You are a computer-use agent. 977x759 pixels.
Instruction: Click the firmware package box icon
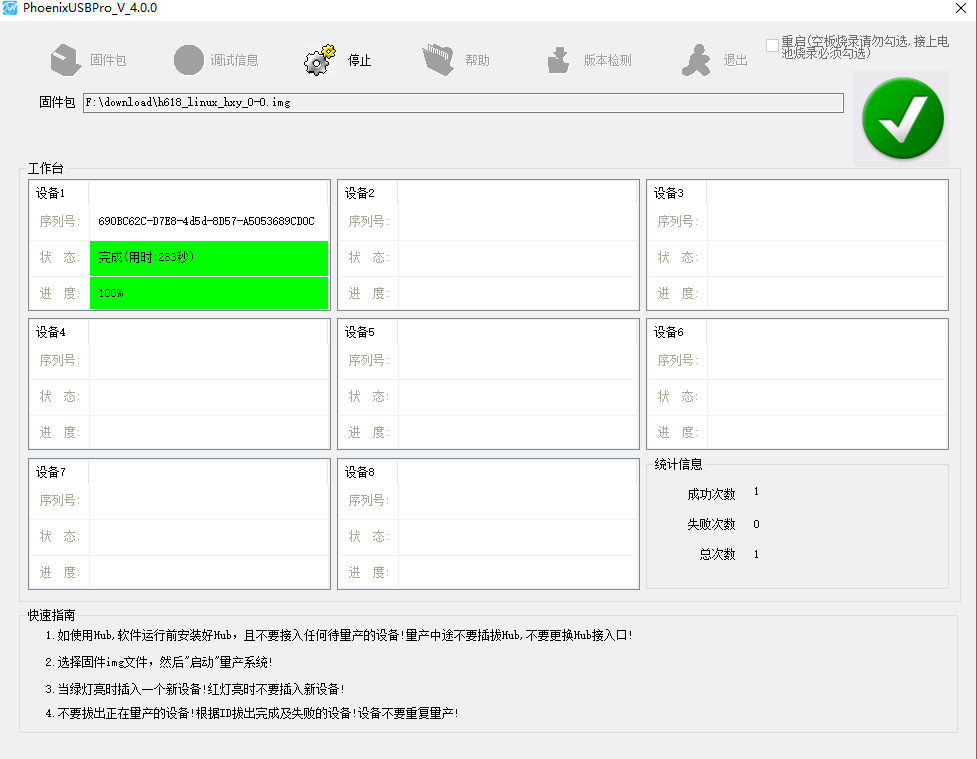coord(66,60)
